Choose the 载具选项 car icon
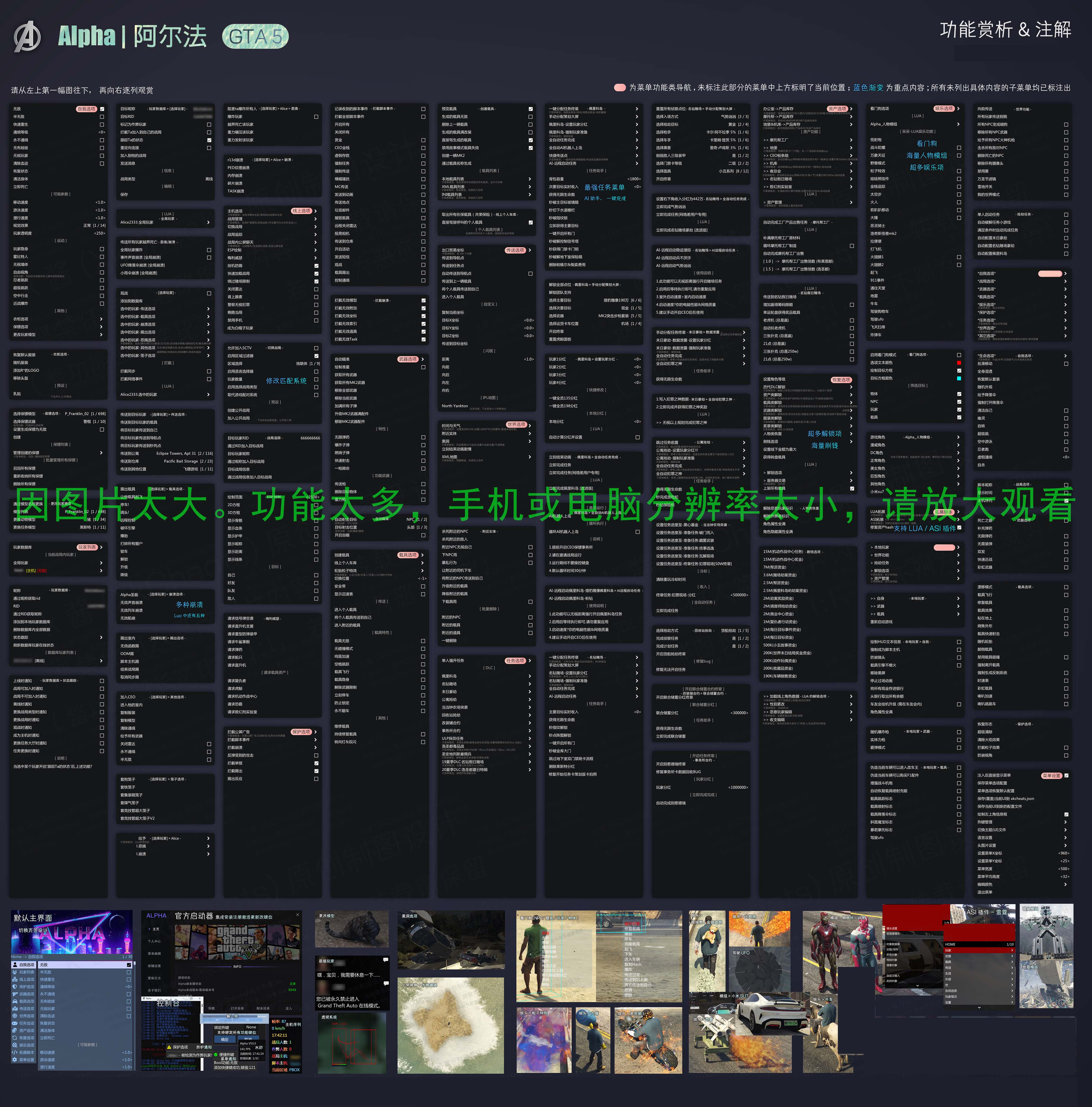1092x1107 pixels. (15, 1002)
